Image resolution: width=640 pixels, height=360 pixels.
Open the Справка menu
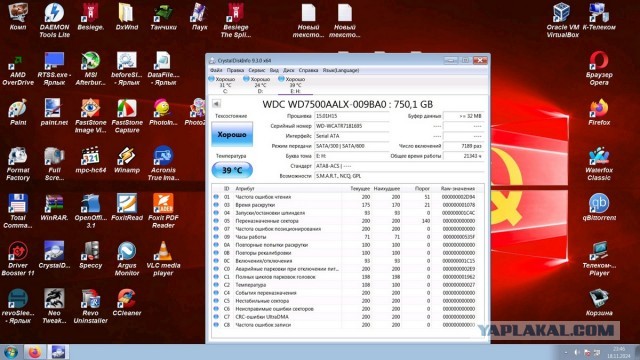(x=308, y=70)
